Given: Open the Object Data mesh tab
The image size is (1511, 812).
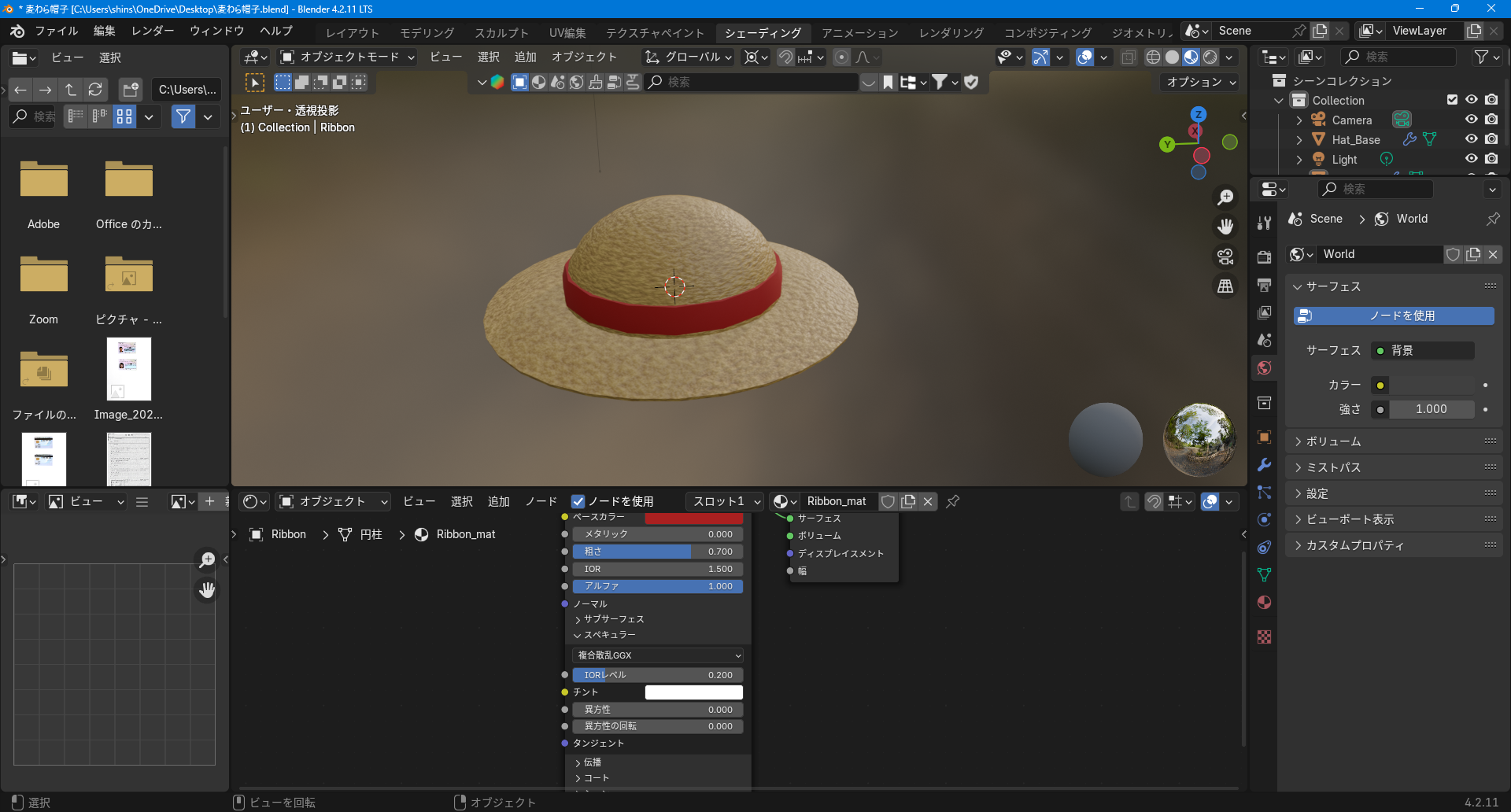Looking at the screenshot, I should [1264, 575].
